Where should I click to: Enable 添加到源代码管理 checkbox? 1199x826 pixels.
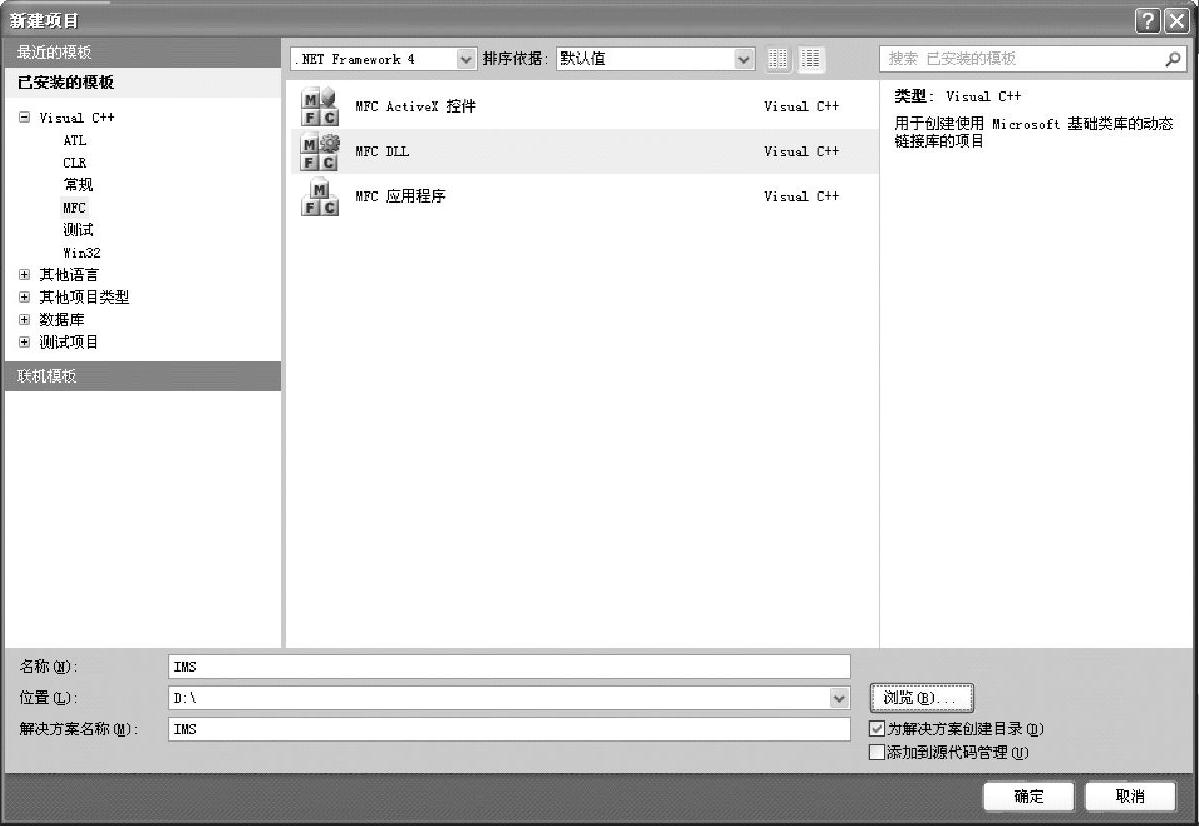[877, 752]
